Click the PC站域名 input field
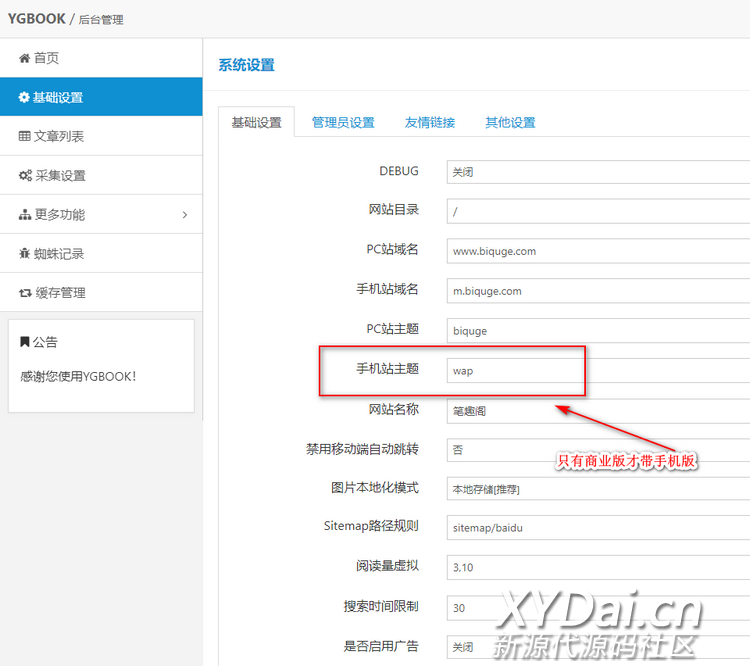 point(598,251)
